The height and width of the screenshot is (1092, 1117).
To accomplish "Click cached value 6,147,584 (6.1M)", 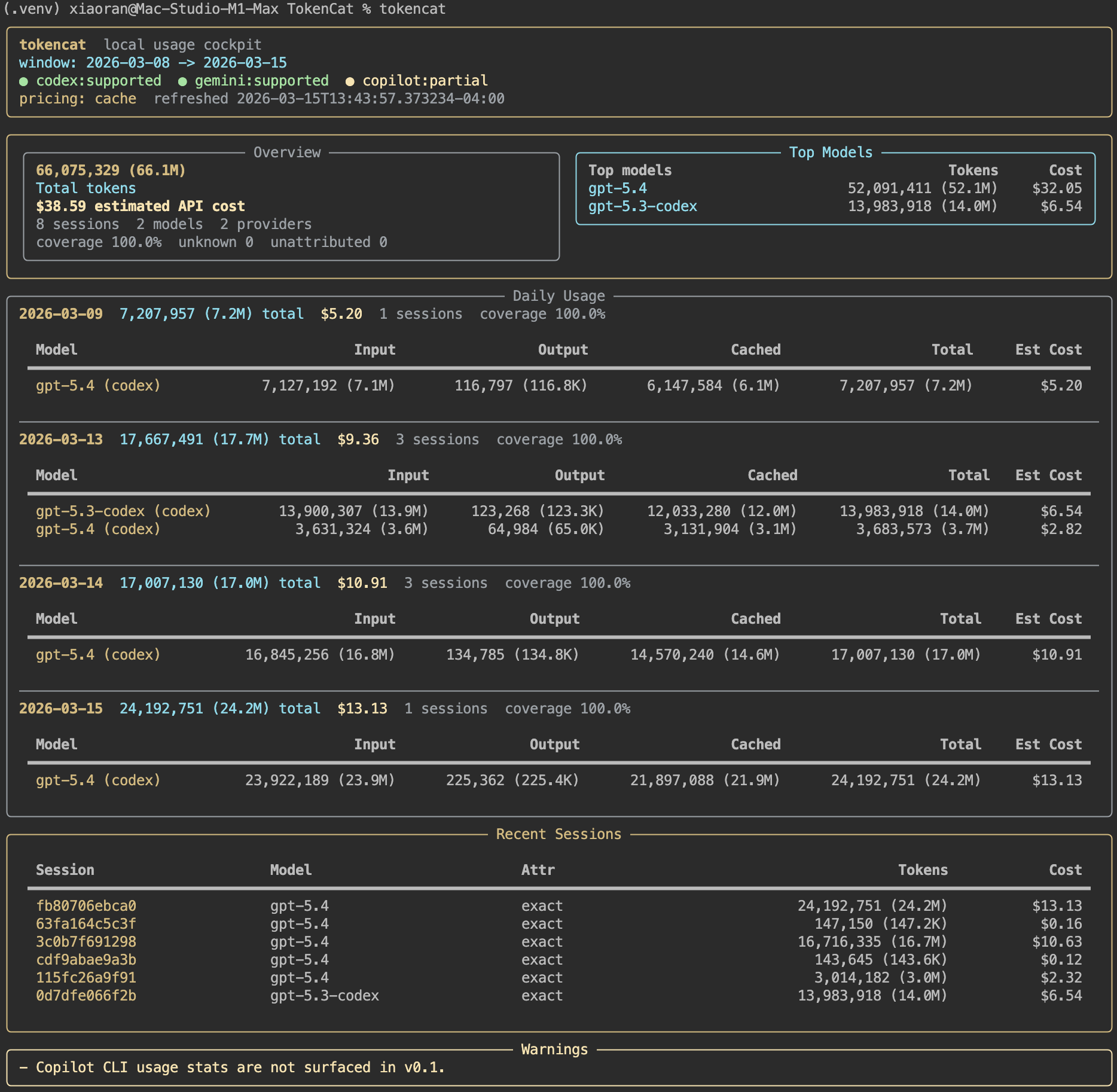I will (x=713, y=386).
